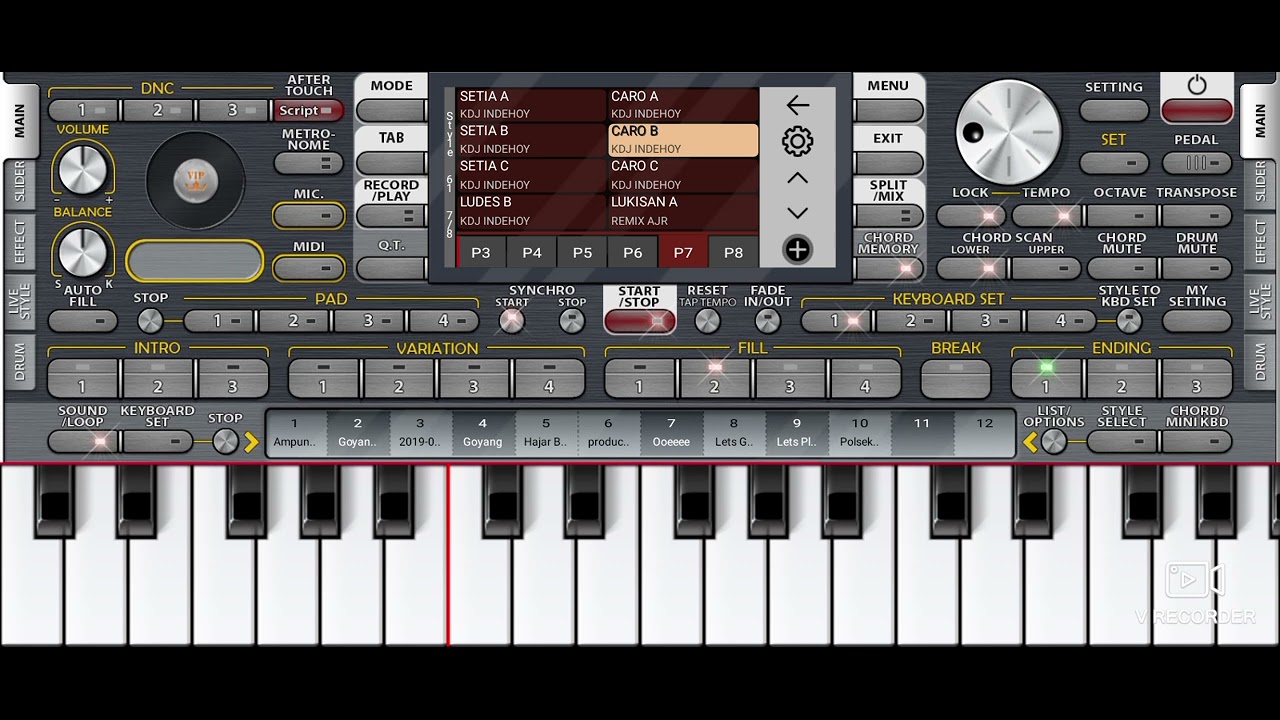Select the LUDES B style
1280x720 pixels.
coord(532,211)
